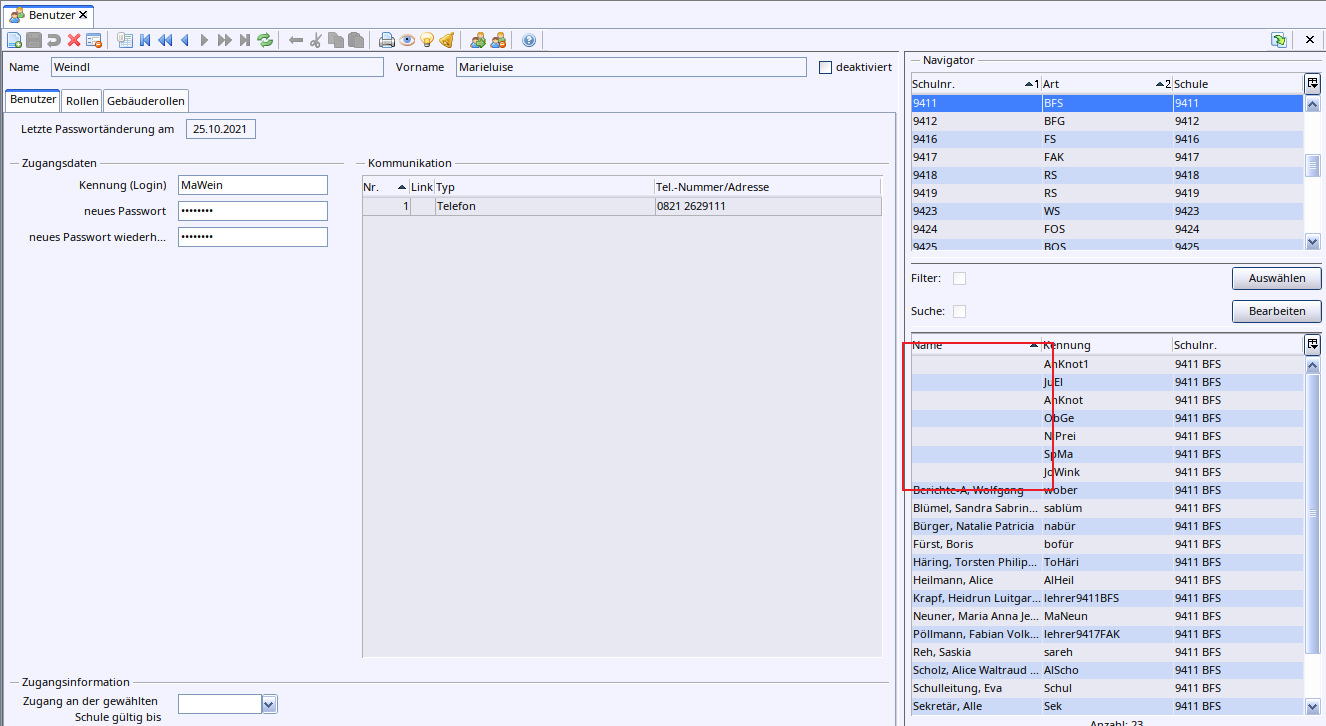Click the save diskette icon
1326x726 pixels.
34,40
